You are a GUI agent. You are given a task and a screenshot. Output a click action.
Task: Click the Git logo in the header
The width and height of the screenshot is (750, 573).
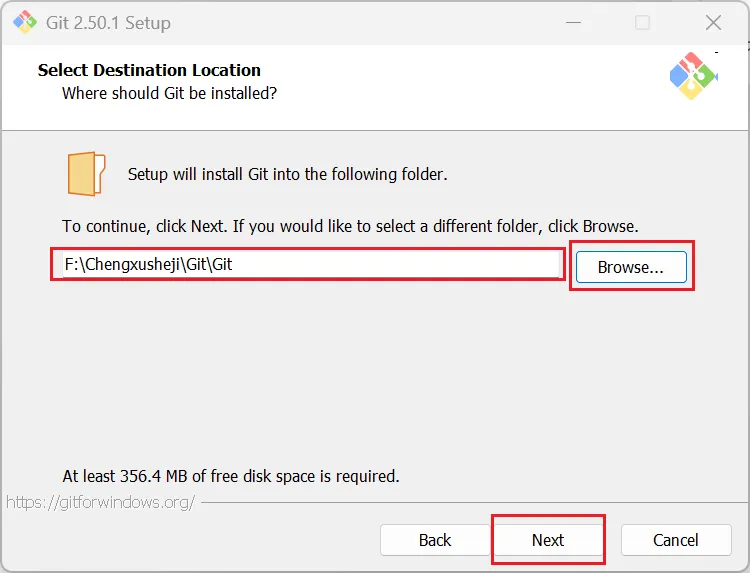(x=693, y=76)
